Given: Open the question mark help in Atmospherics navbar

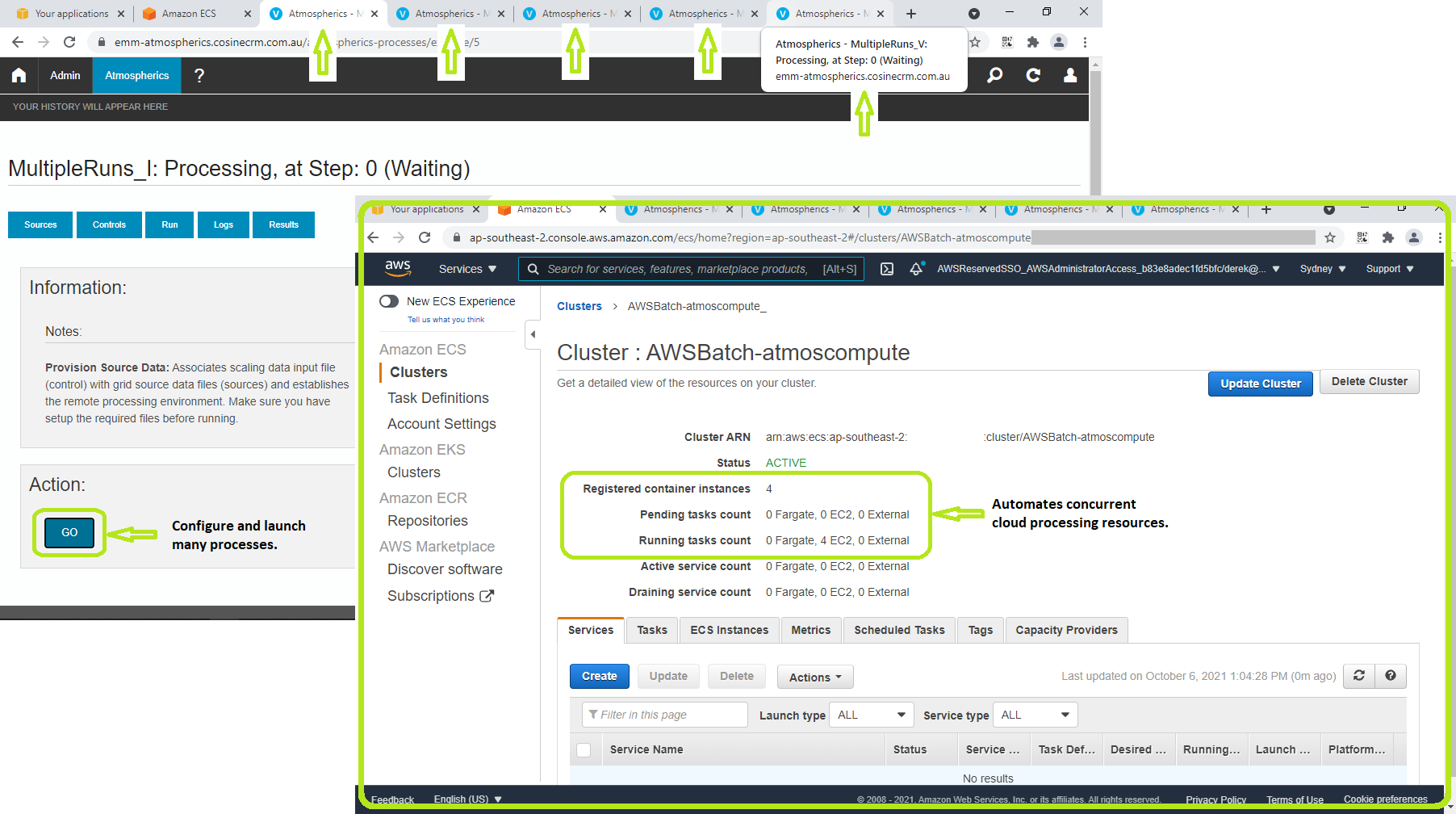Looking at the screenshot, I should tap(199, 75).
